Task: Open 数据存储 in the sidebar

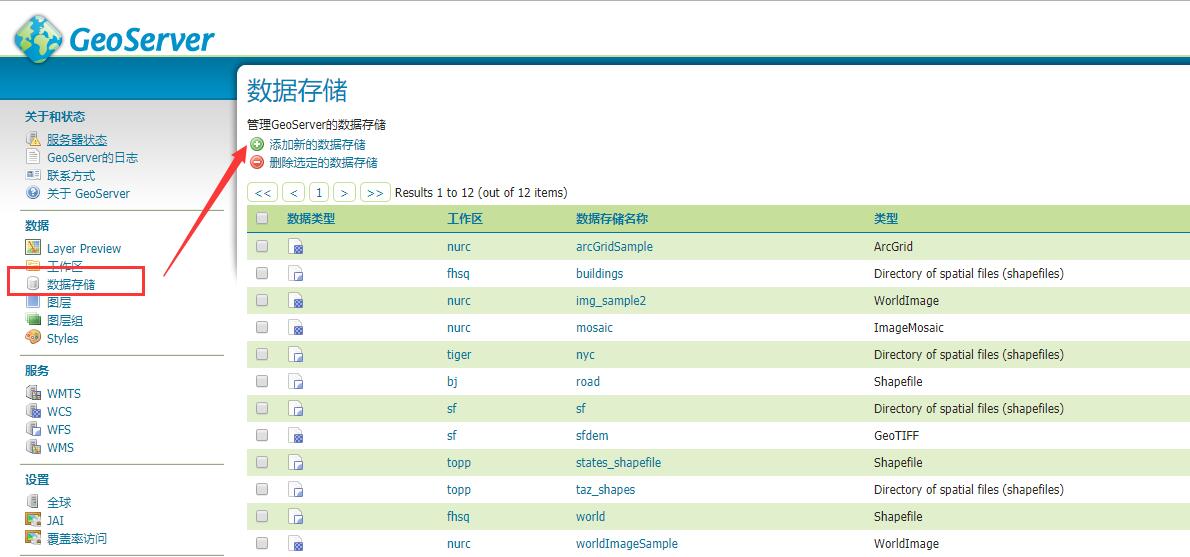Action: tap(71, 285)
